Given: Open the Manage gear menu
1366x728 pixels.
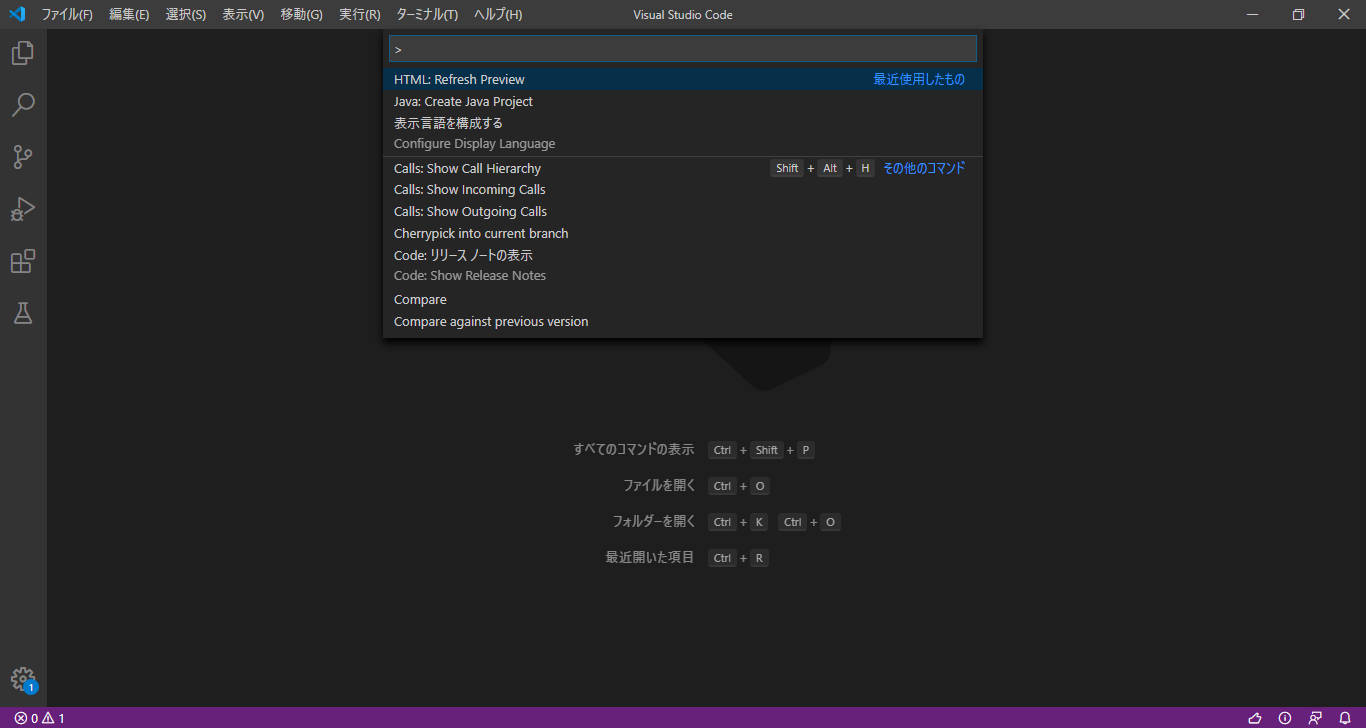Looking at the screenshot, I should click(23, 680).
